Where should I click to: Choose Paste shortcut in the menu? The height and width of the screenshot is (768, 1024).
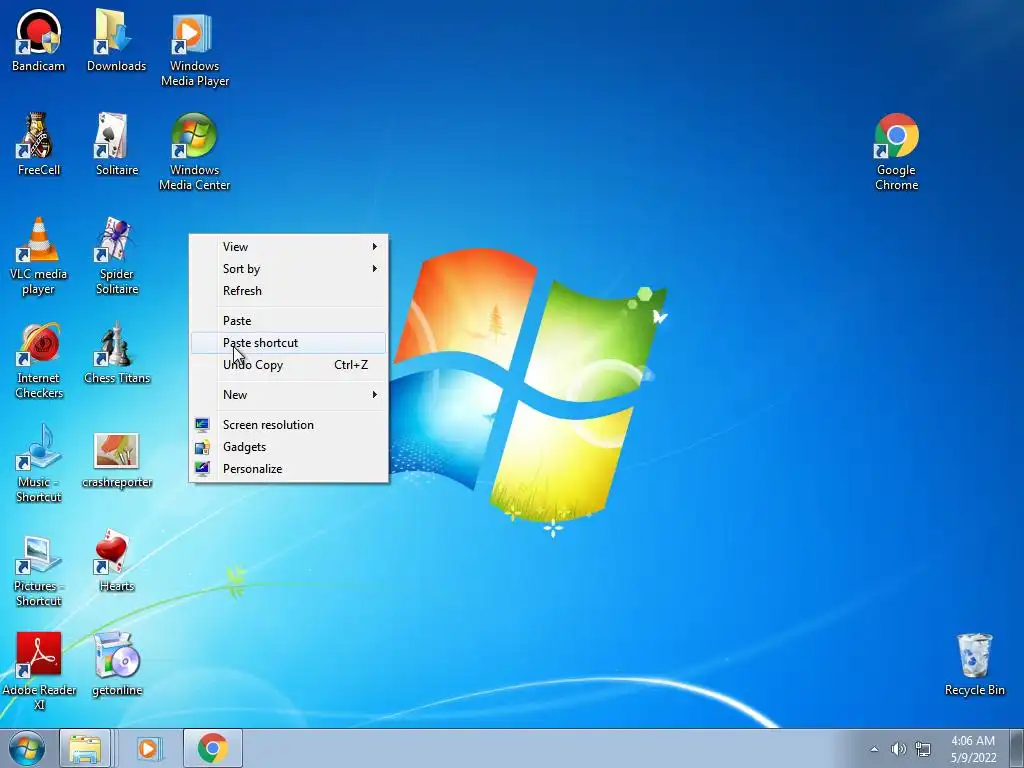pos(289,343)
